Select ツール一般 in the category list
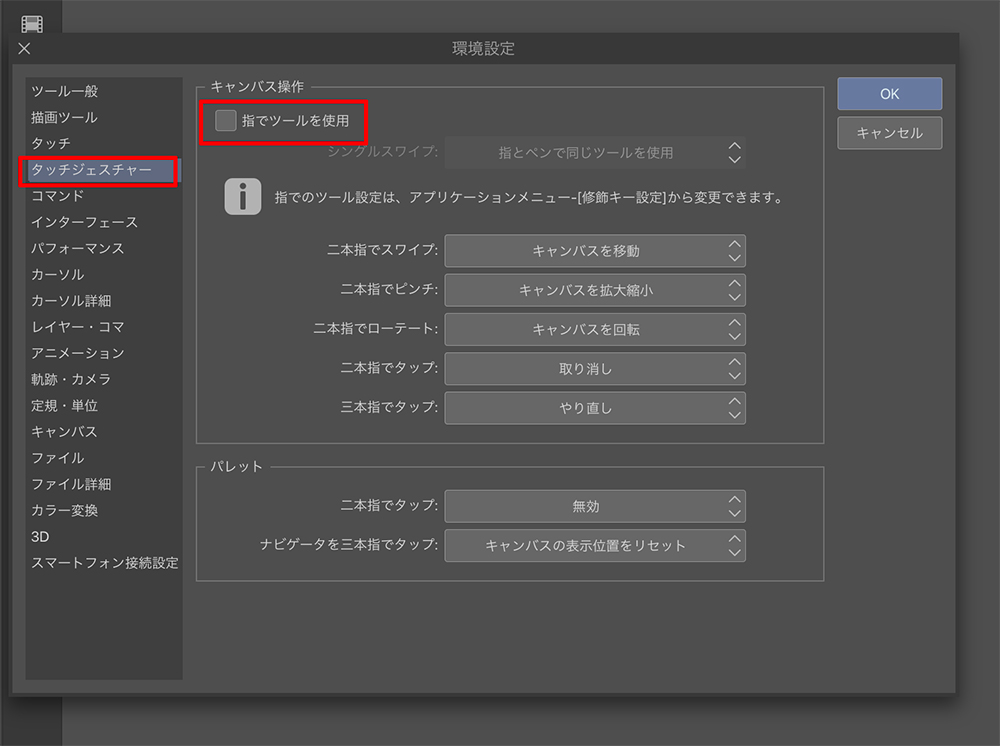 (65, 91)
